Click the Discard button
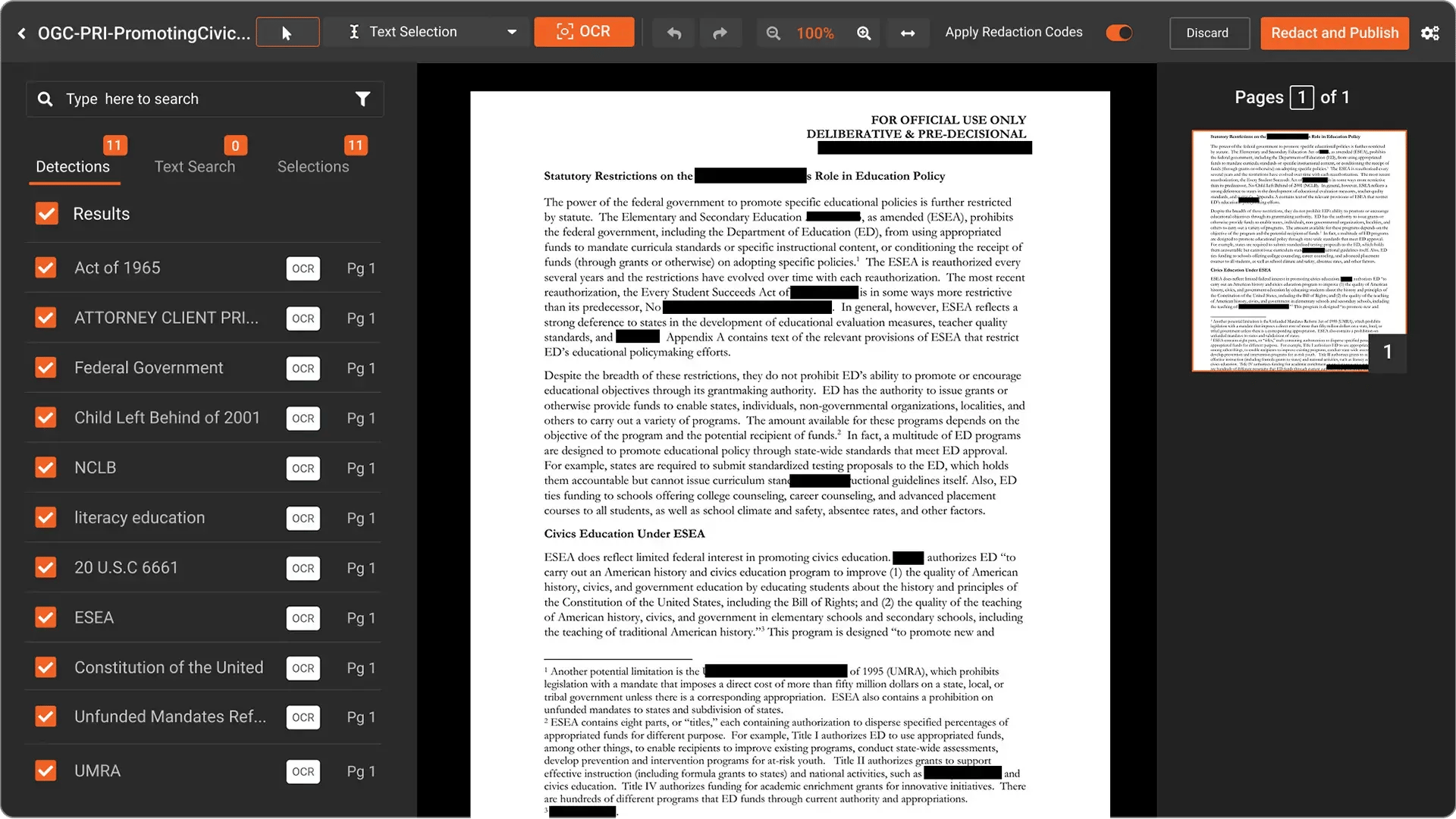Screen dimensions: 1456x819 coord(1208,33)
